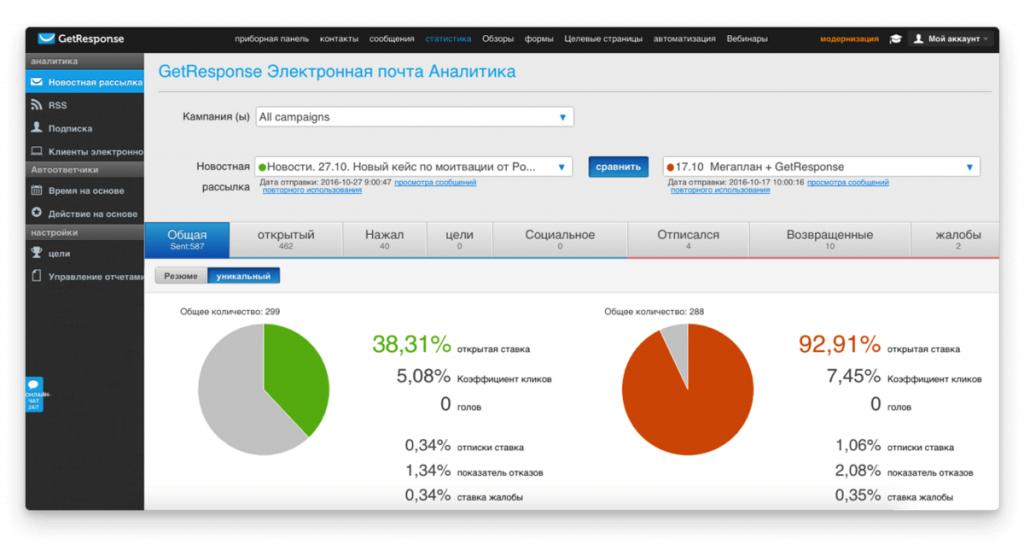Viewport: 1024px width, 556px height.
Task: Select the открытый 462 tab
Action: pyautogui.click(x=286, y=239)
